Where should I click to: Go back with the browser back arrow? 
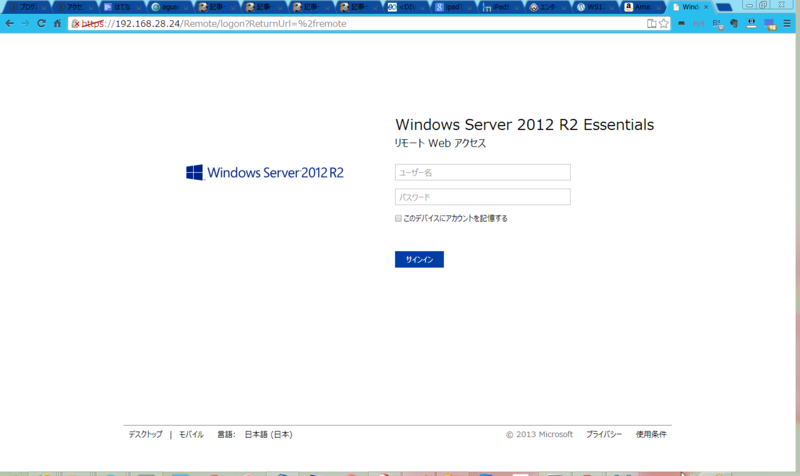(x=10, y=23)
